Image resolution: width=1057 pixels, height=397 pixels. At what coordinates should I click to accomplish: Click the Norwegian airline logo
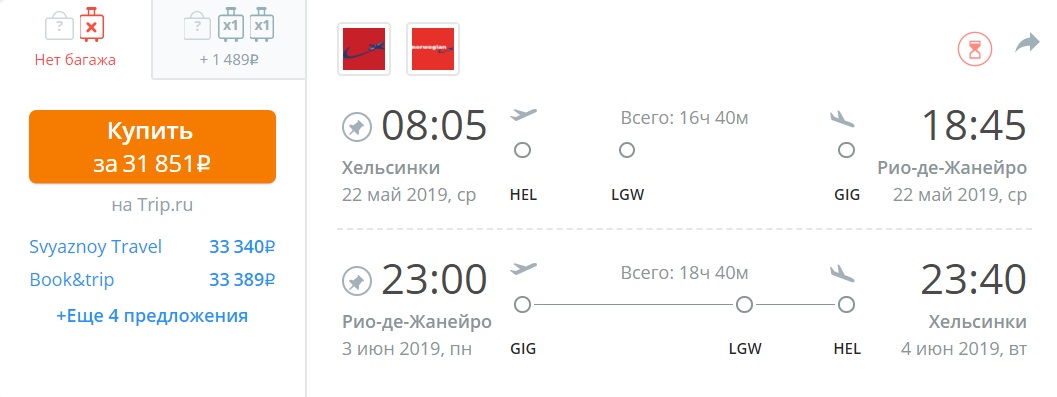coord(433,49)
